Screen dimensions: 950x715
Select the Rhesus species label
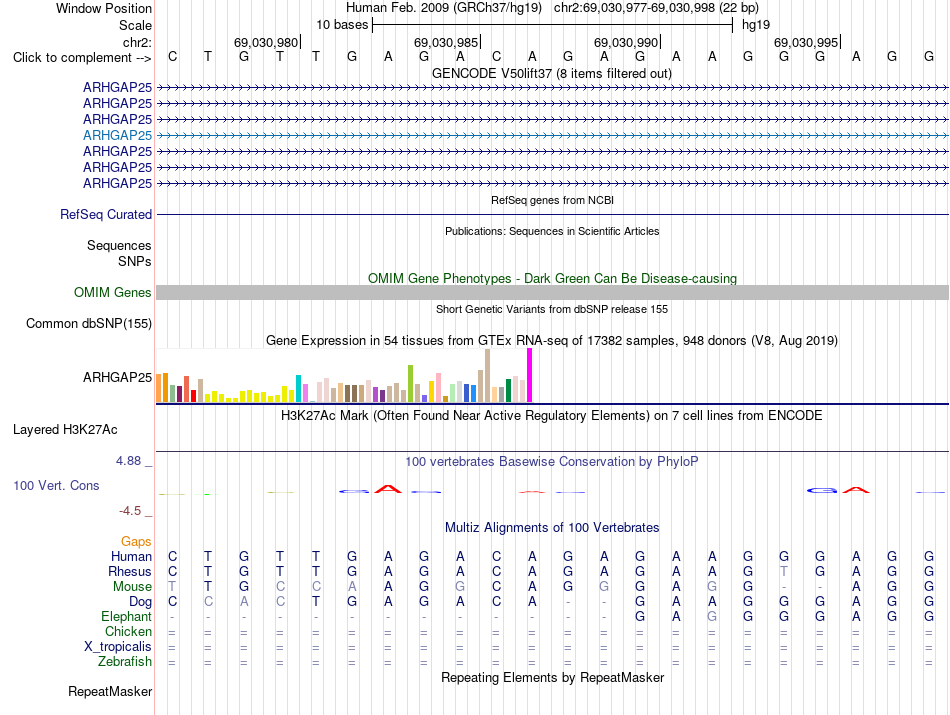coord(130,571)
